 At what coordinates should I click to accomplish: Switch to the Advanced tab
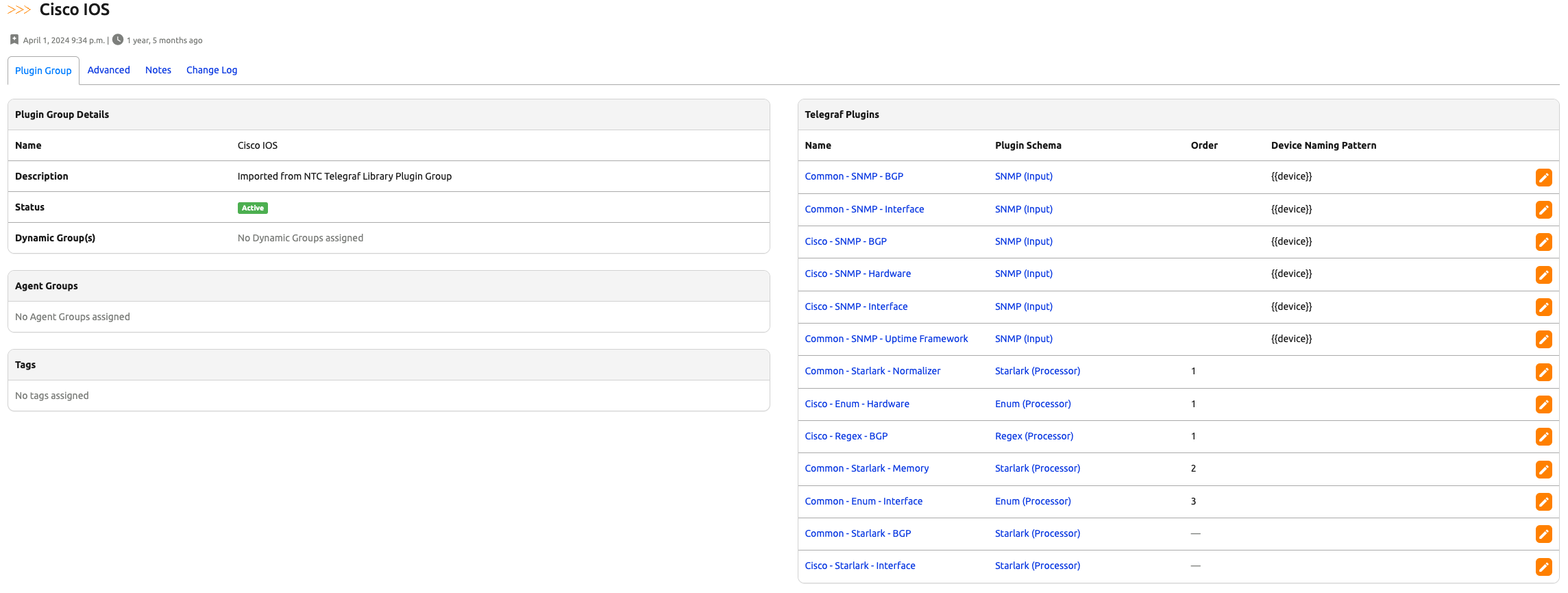[108, 70]
